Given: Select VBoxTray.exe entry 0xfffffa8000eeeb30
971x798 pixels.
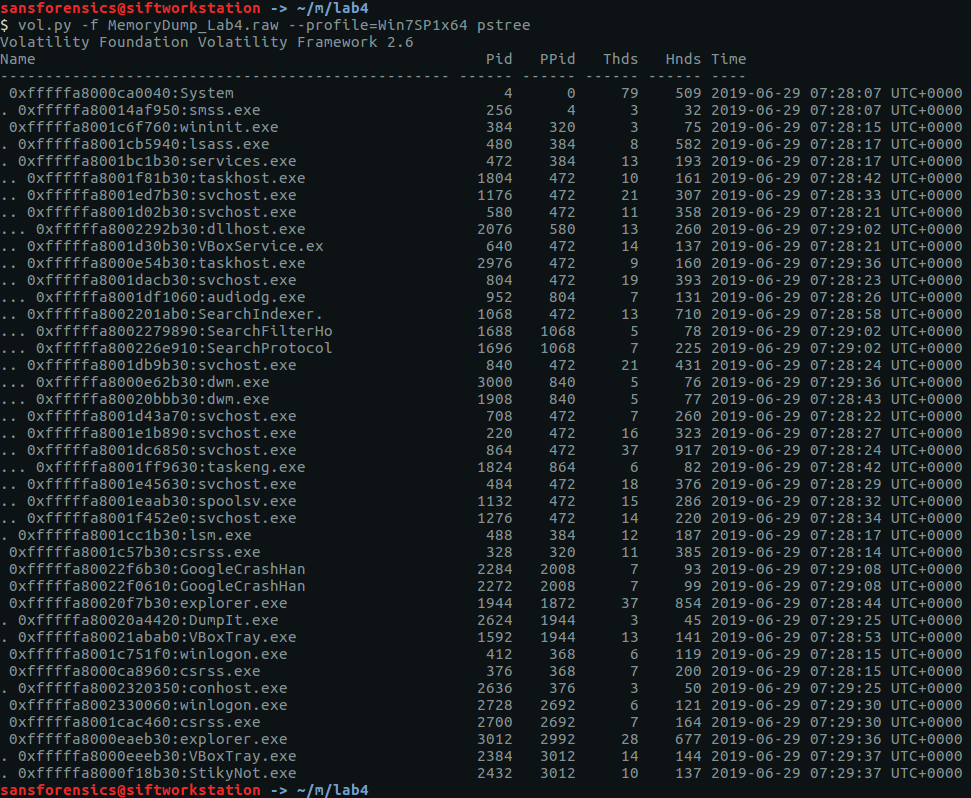Looking at the screenshot, I should (x=157, y=757).
